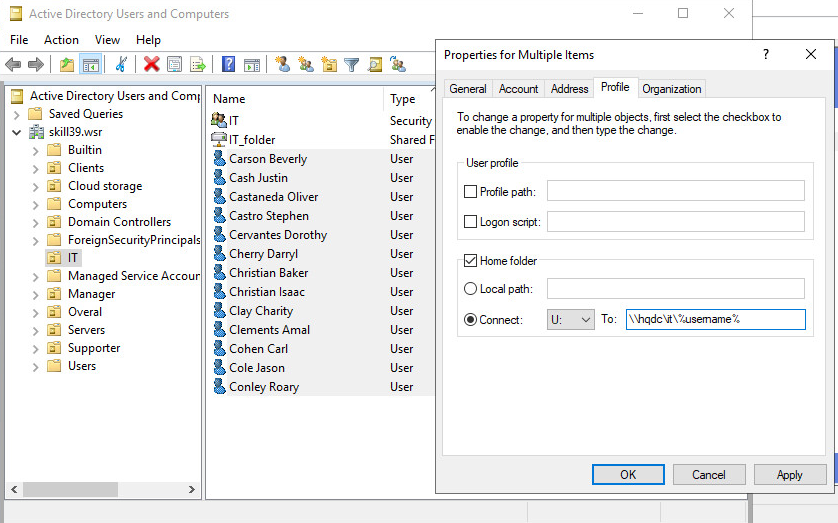Click the tree pane horizontal scrollbar thumb

coord(71,489)
